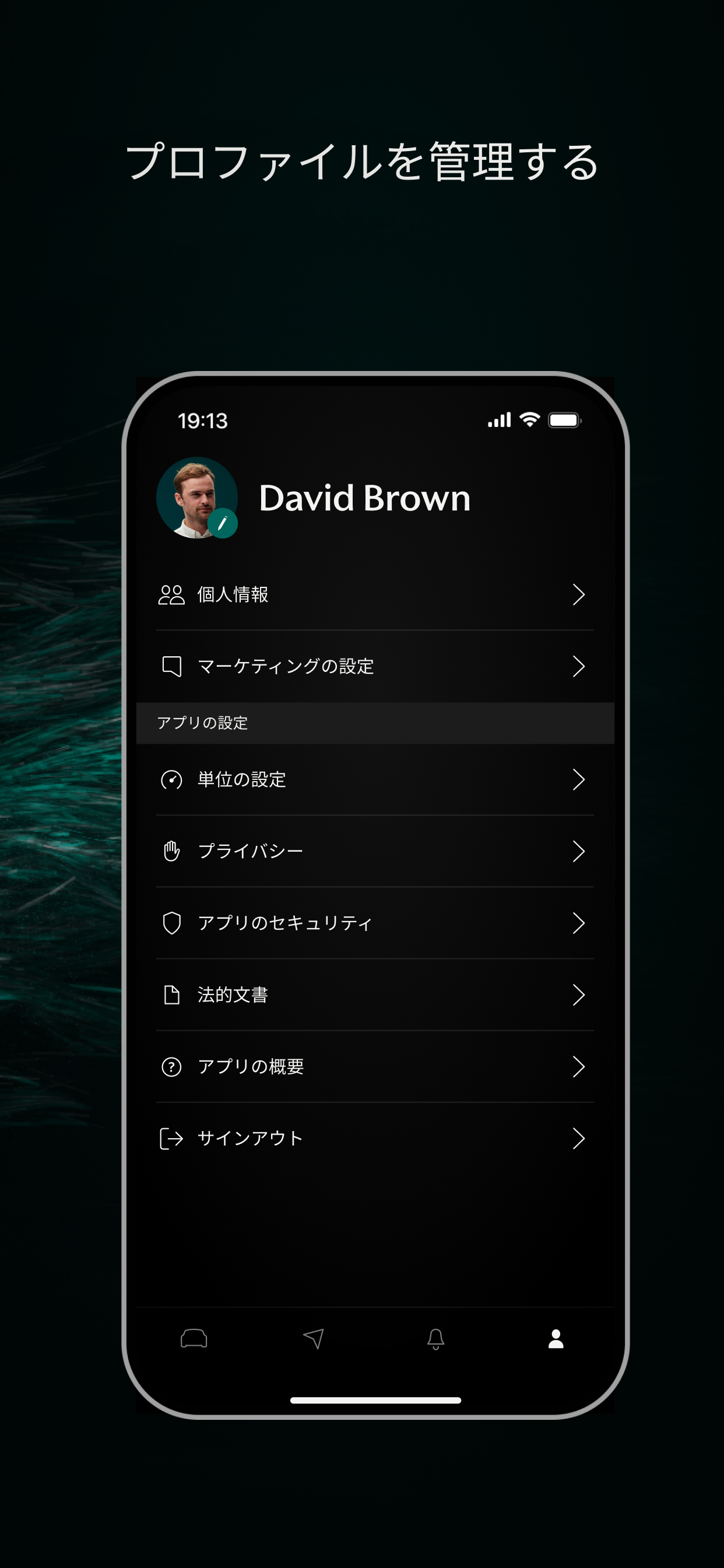Open the マーケティングの設定 menu item

pos(375,667)
